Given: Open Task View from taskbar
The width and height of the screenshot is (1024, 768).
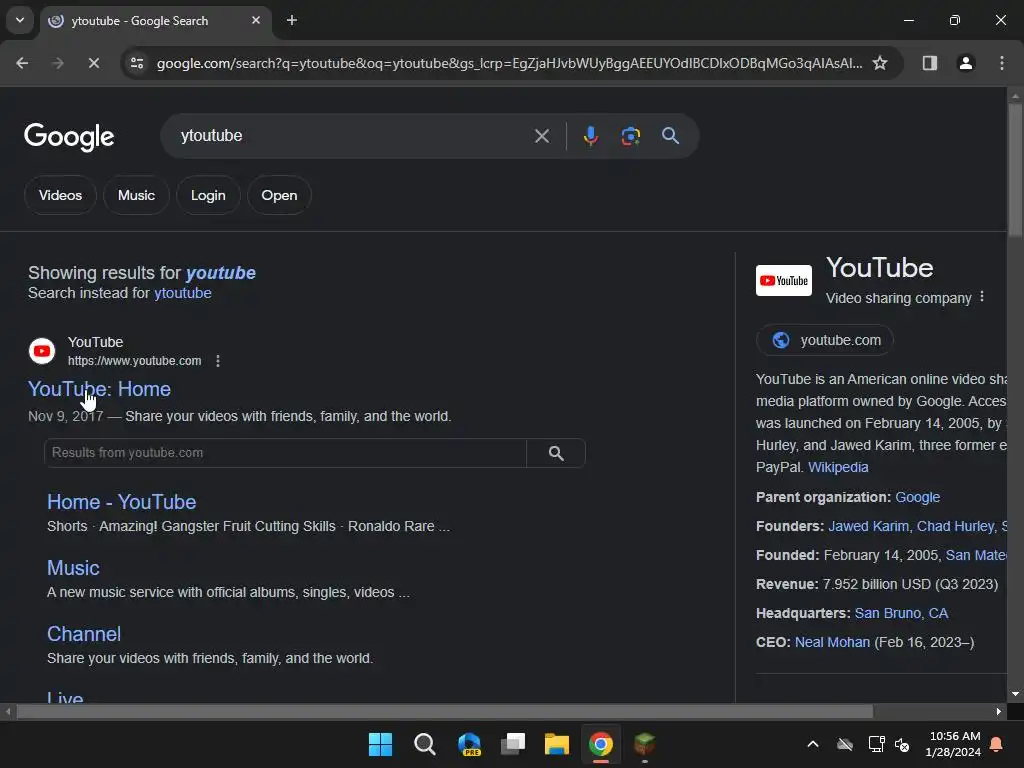Looking at the screenshot, I should (x=513, y=744).
